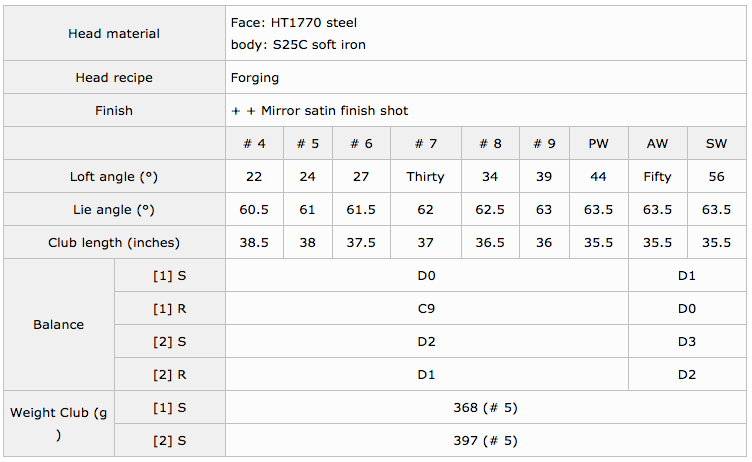
Task: Click the Loft angle row label
Action: (114, 176)
